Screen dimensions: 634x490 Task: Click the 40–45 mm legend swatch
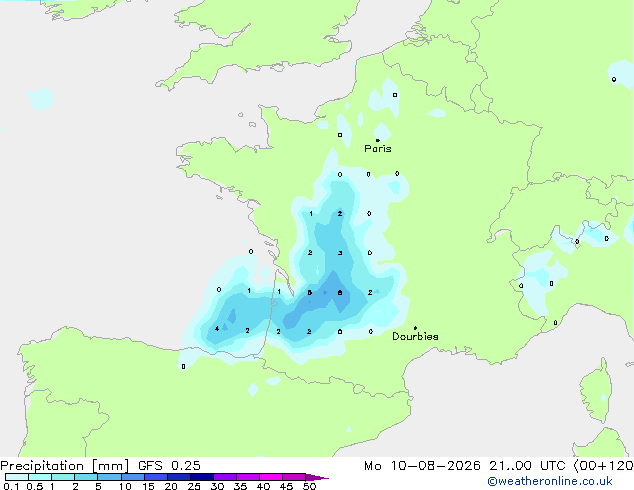pos(271,477)
